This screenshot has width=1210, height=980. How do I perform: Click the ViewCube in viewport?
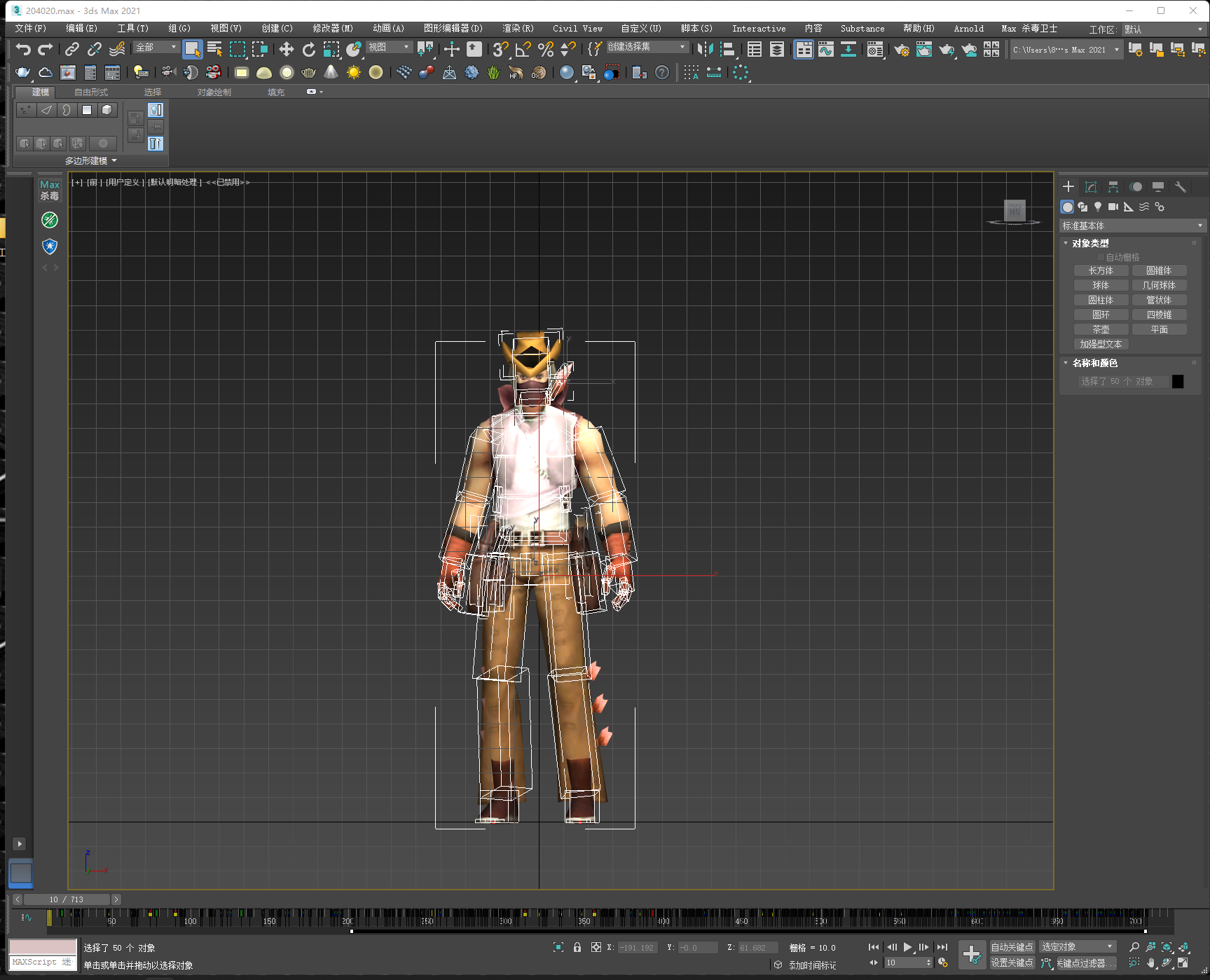(x=1015, y=211)
